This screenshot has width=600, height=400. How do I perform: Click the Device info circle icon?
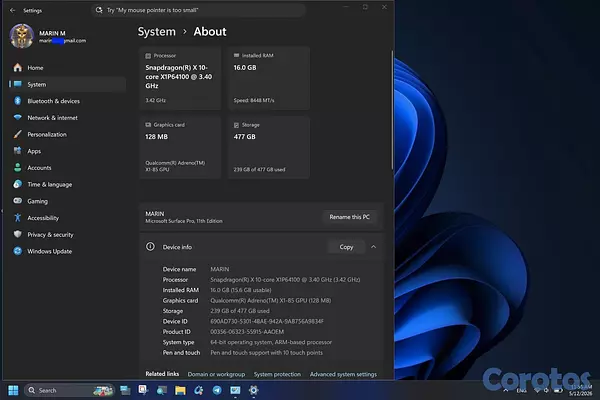tap(150, 247)
